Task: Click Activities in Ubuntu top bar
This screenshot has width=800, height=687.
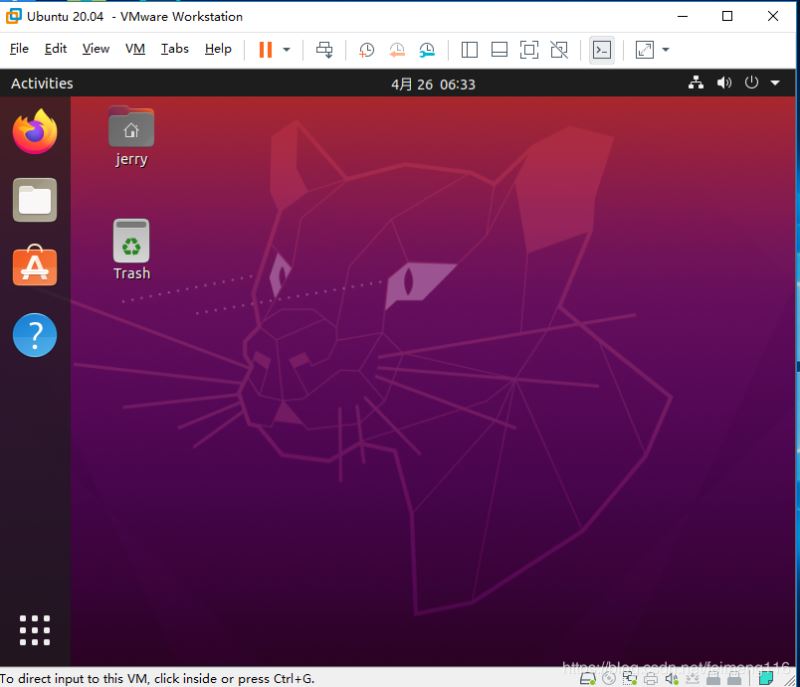Action: tap(42, 84)
